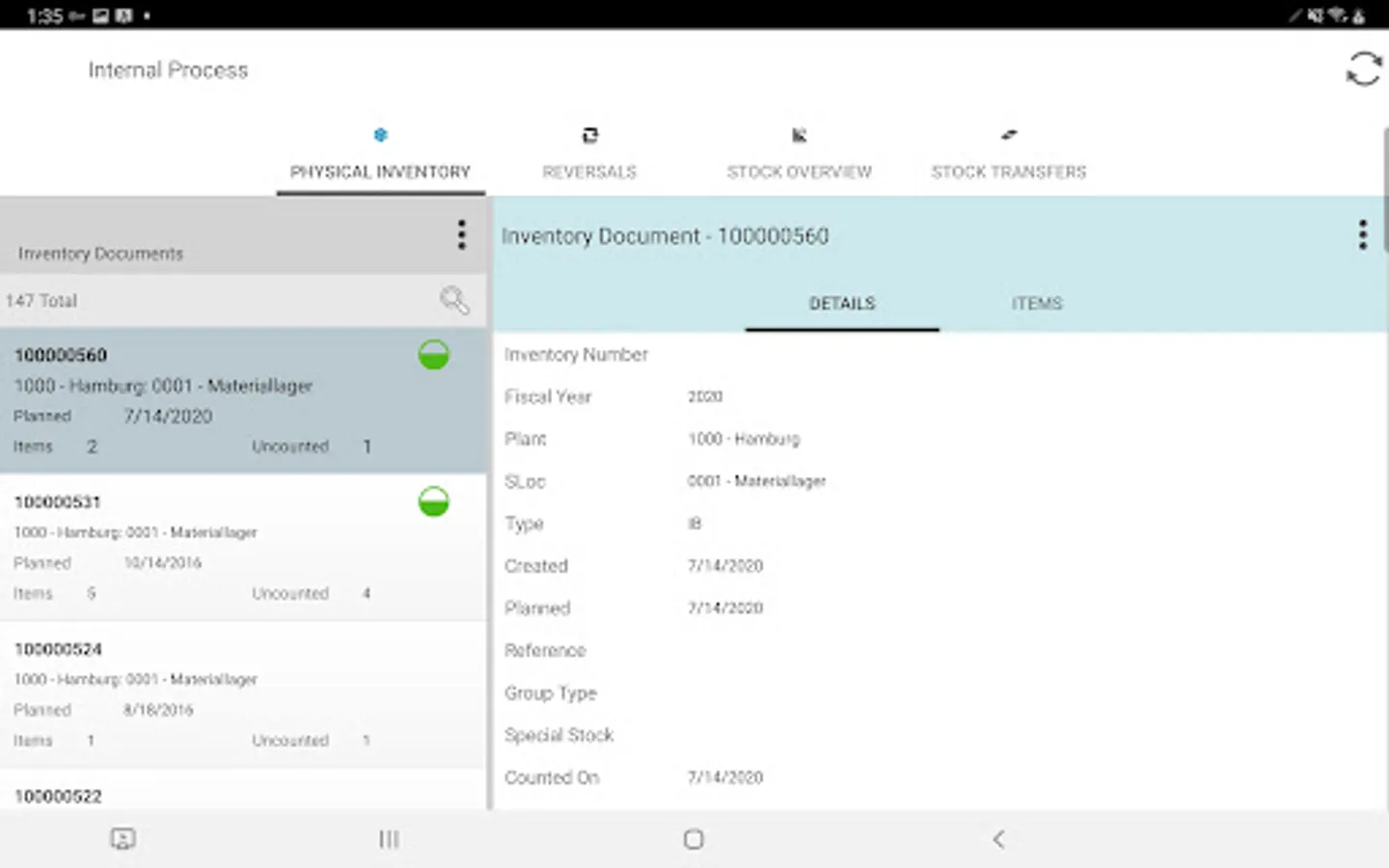Select the Items tab
The width and height of the screenshot is (1389, 868).
[1037, 303]
